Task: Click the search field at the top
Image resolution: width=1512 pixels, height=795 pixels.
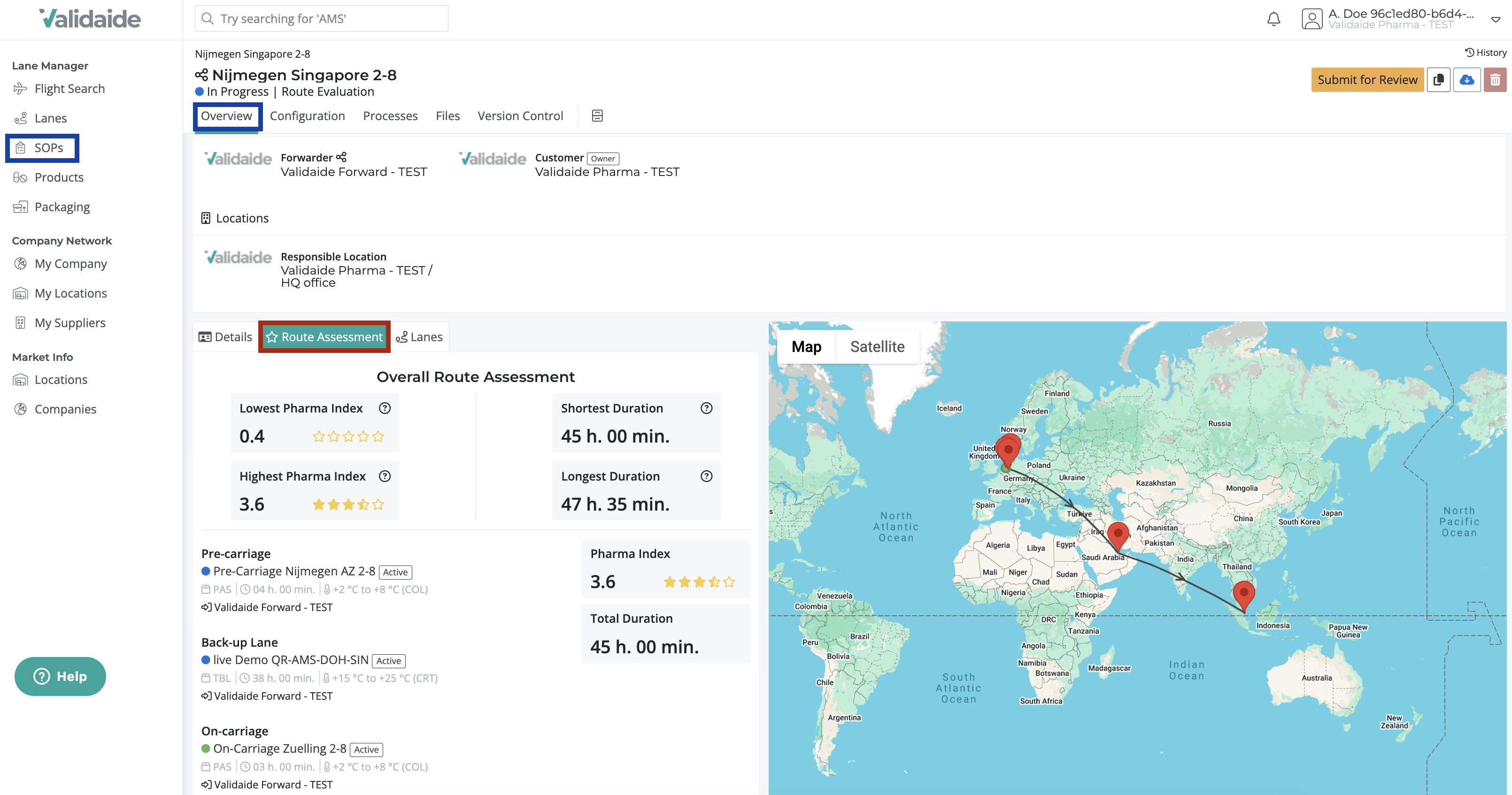Action: pyautogui.click(x=321, y=18)
